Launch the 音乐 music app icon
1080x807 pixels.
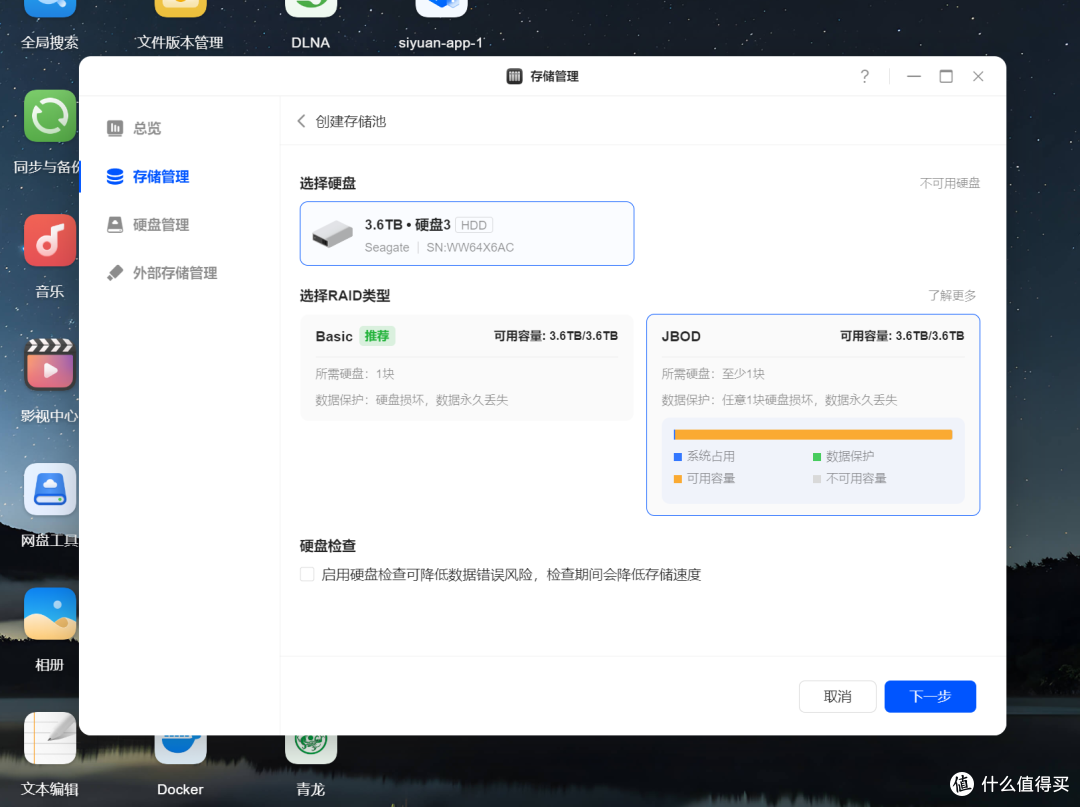[x=50, y=240]
